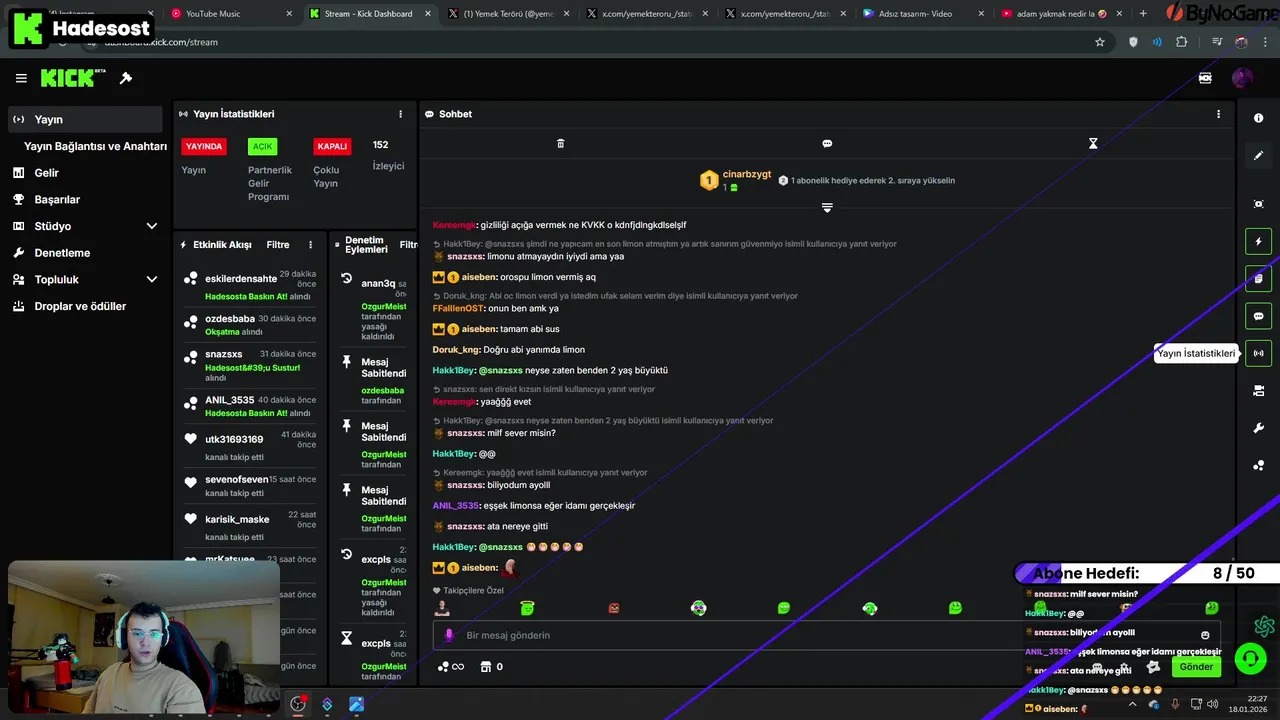This screenshot has width=1280, height=720.
Task: Click the shop icon with count 0
Action: 491,667
